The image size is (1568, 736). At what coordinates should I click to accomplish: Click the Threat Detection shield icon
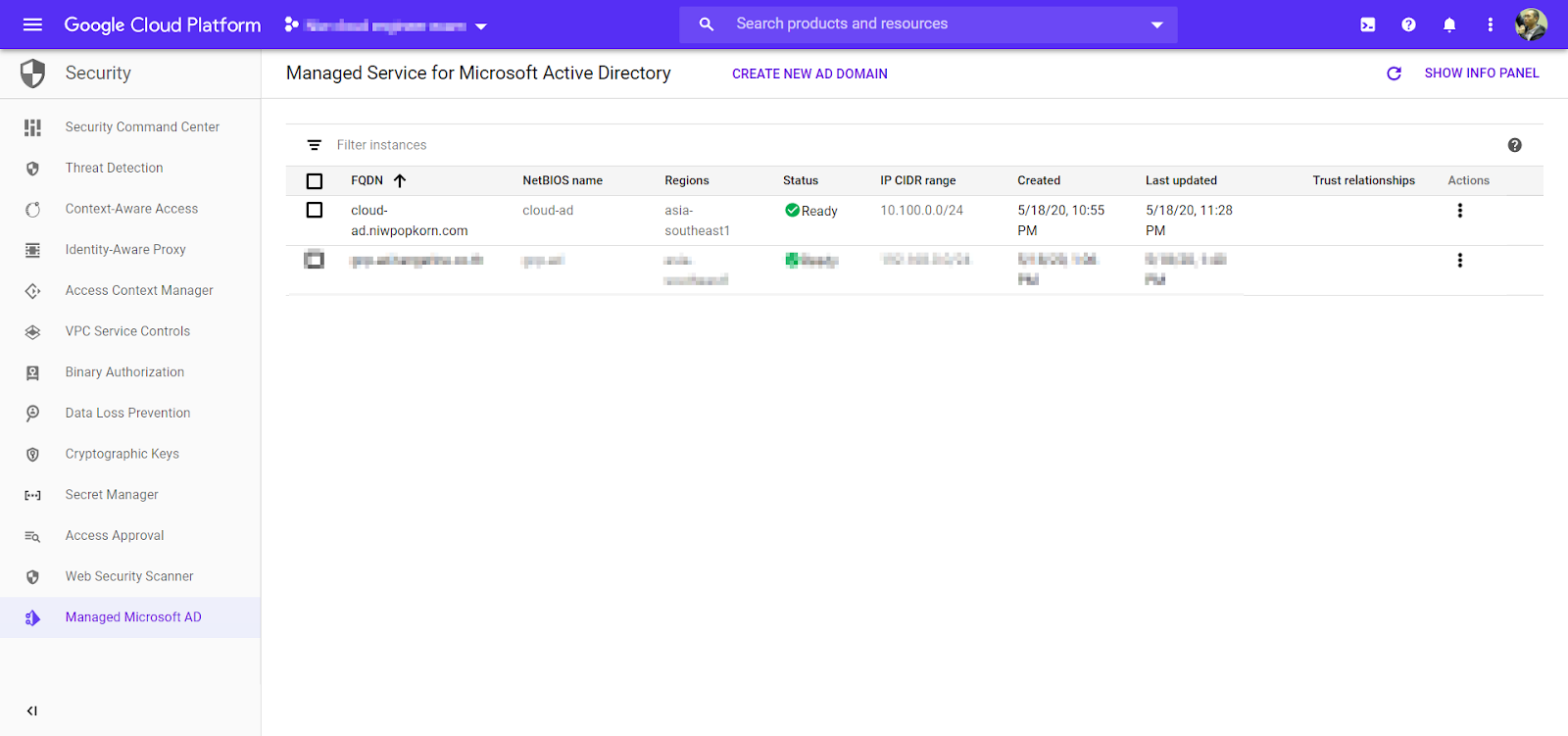32,169
